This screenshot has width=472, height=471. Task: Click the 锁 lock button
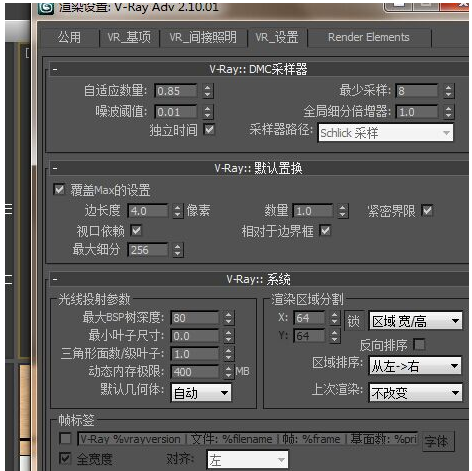(354, 321)
